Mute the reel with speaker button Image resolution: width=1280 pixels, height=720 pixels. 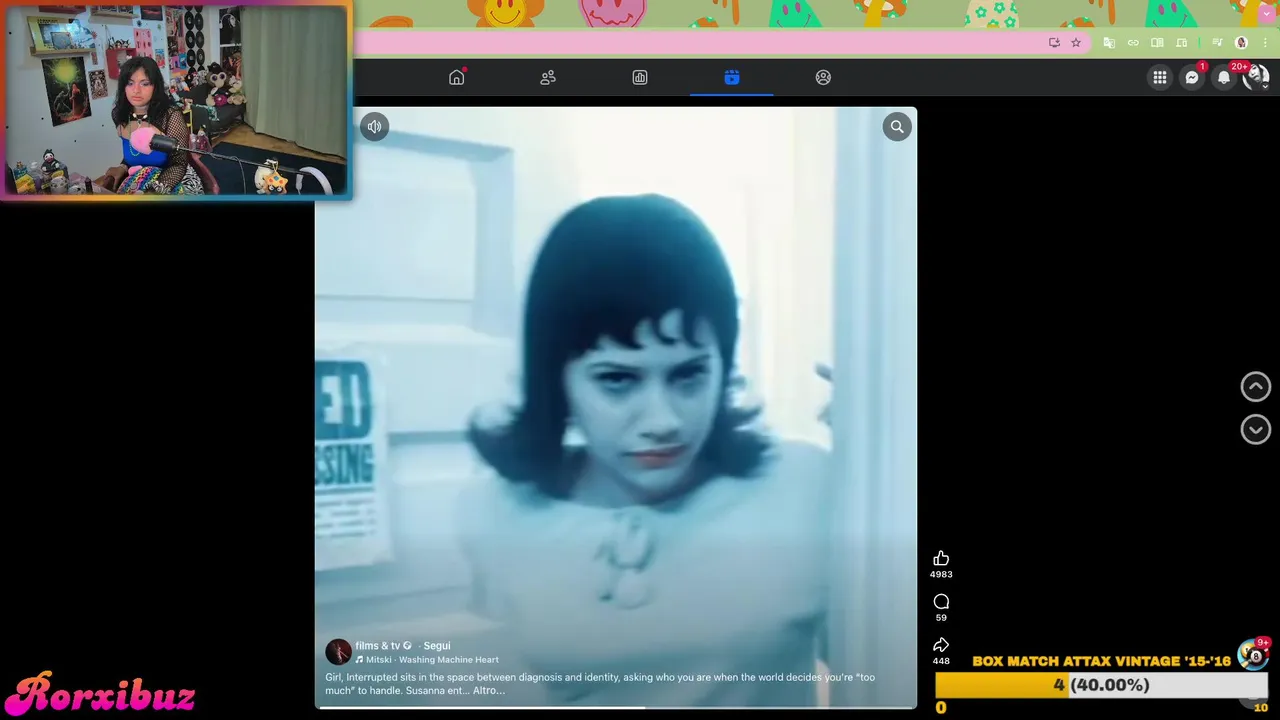pos(375,126)
